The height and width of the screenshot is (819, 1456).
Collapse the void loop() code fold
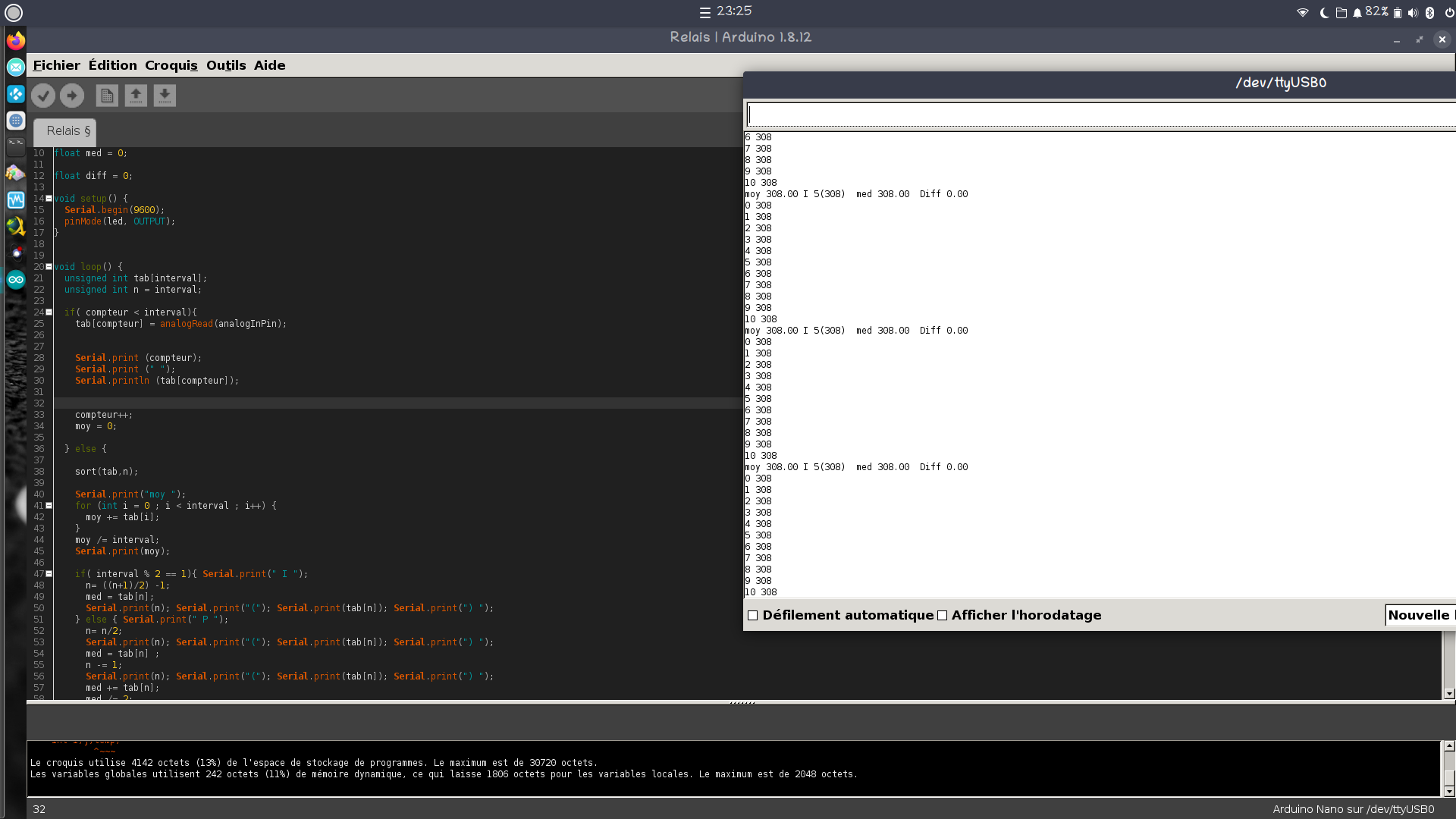tap(49, 267)
